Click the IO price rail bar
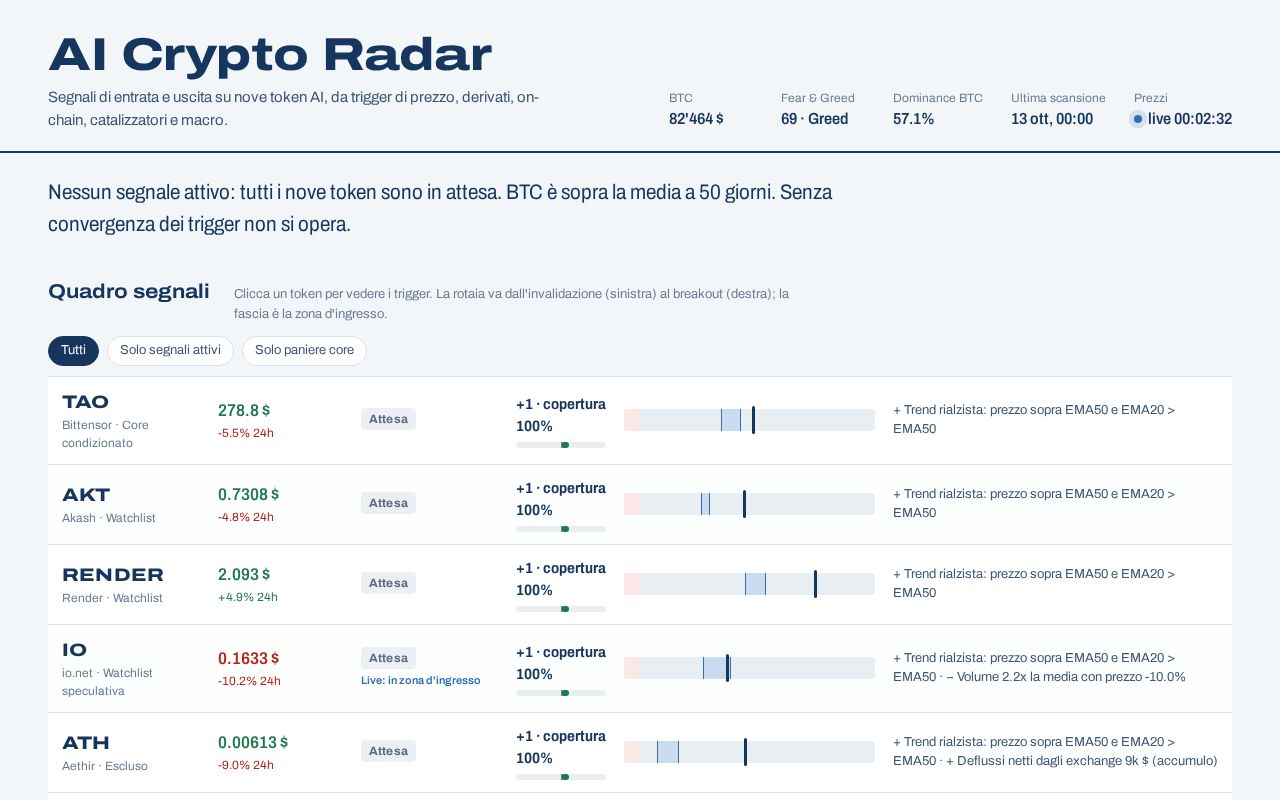 749,668
